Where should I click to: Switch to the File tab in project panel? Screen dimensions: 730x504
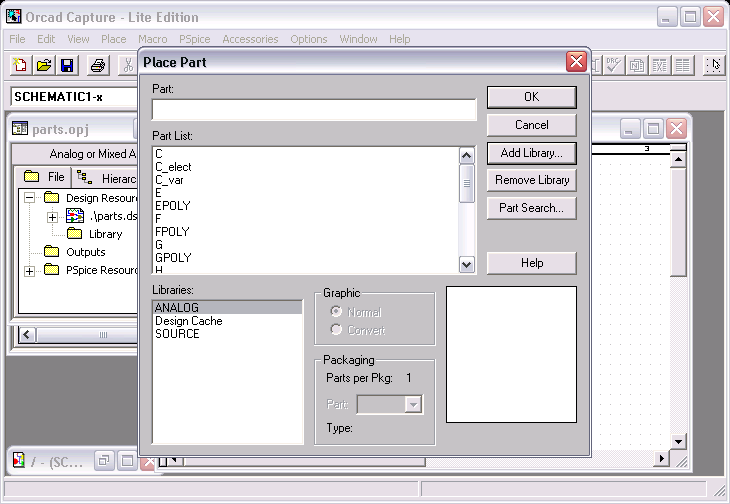(44, 177)
